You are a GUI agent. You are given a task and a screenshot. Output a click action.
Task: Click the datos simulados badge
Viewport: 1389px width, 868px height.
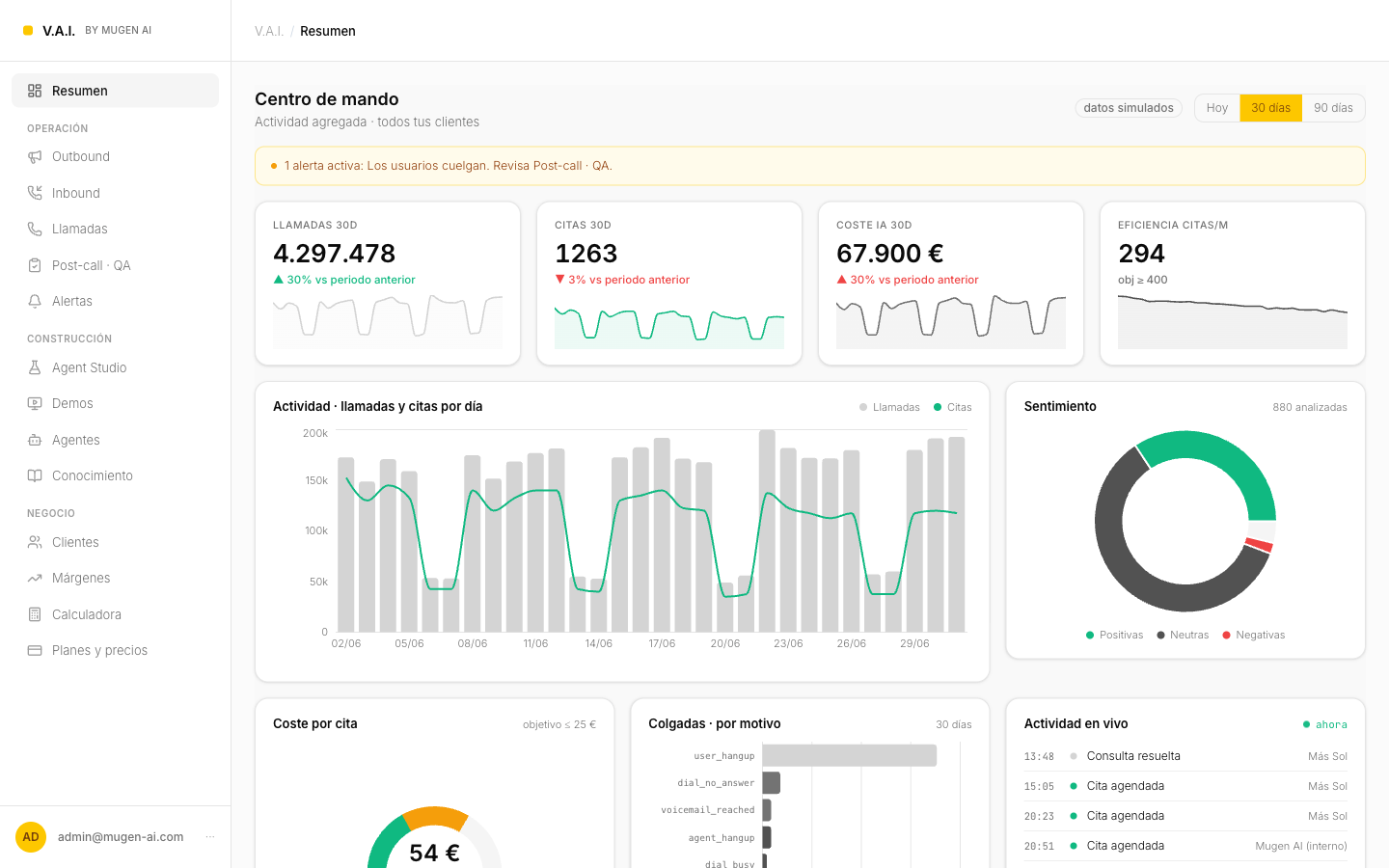pyautogui.click(x=1129, y=108)
